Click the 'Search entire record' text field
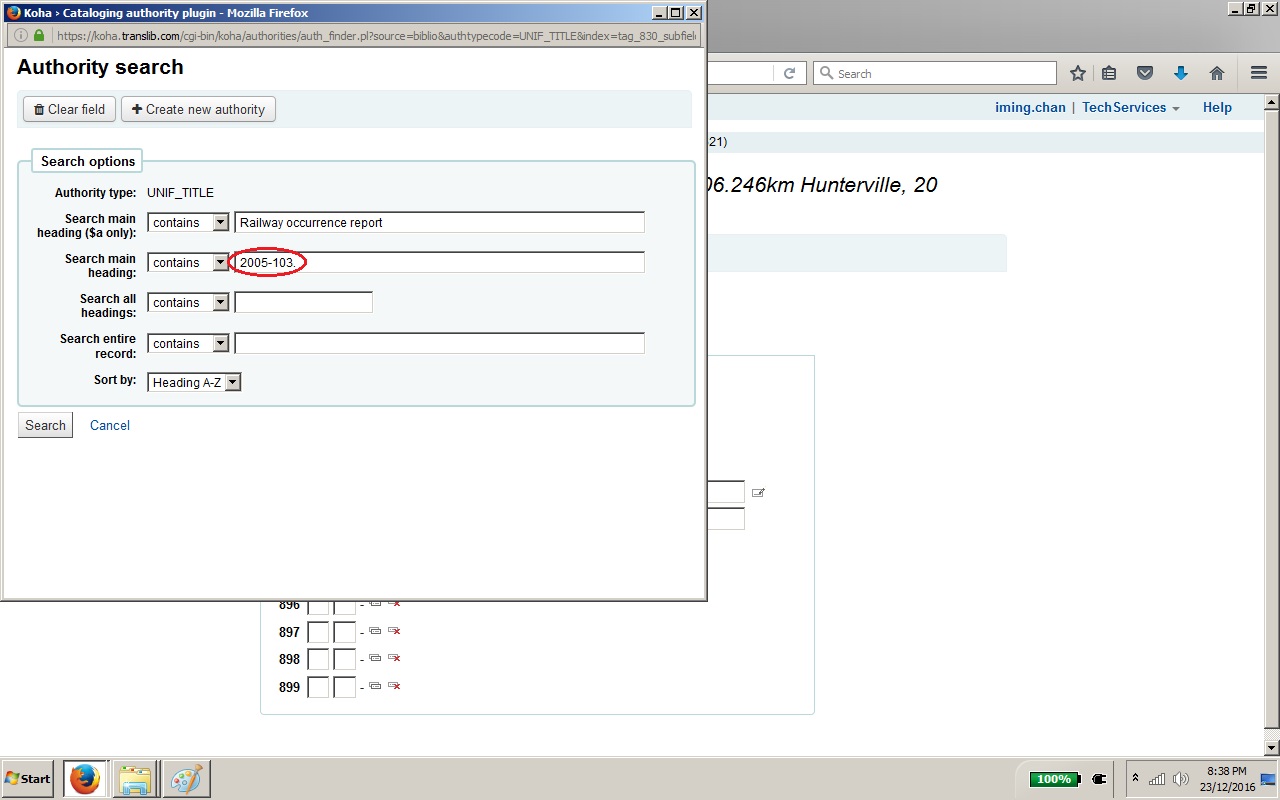 click(x=439, y=343)
